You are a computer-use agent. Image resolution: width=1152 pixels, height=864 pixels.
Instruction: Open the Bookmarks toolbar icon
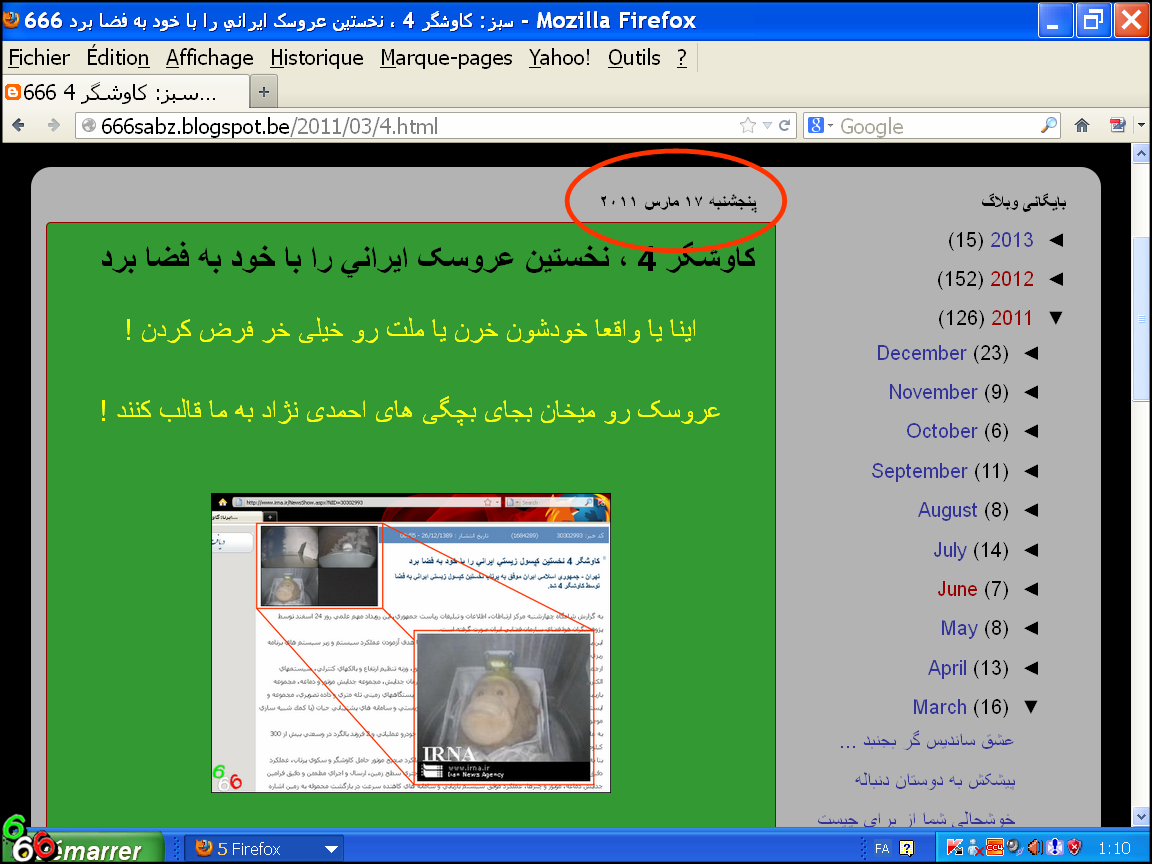pyautogui.click(x=1117, y=127)
